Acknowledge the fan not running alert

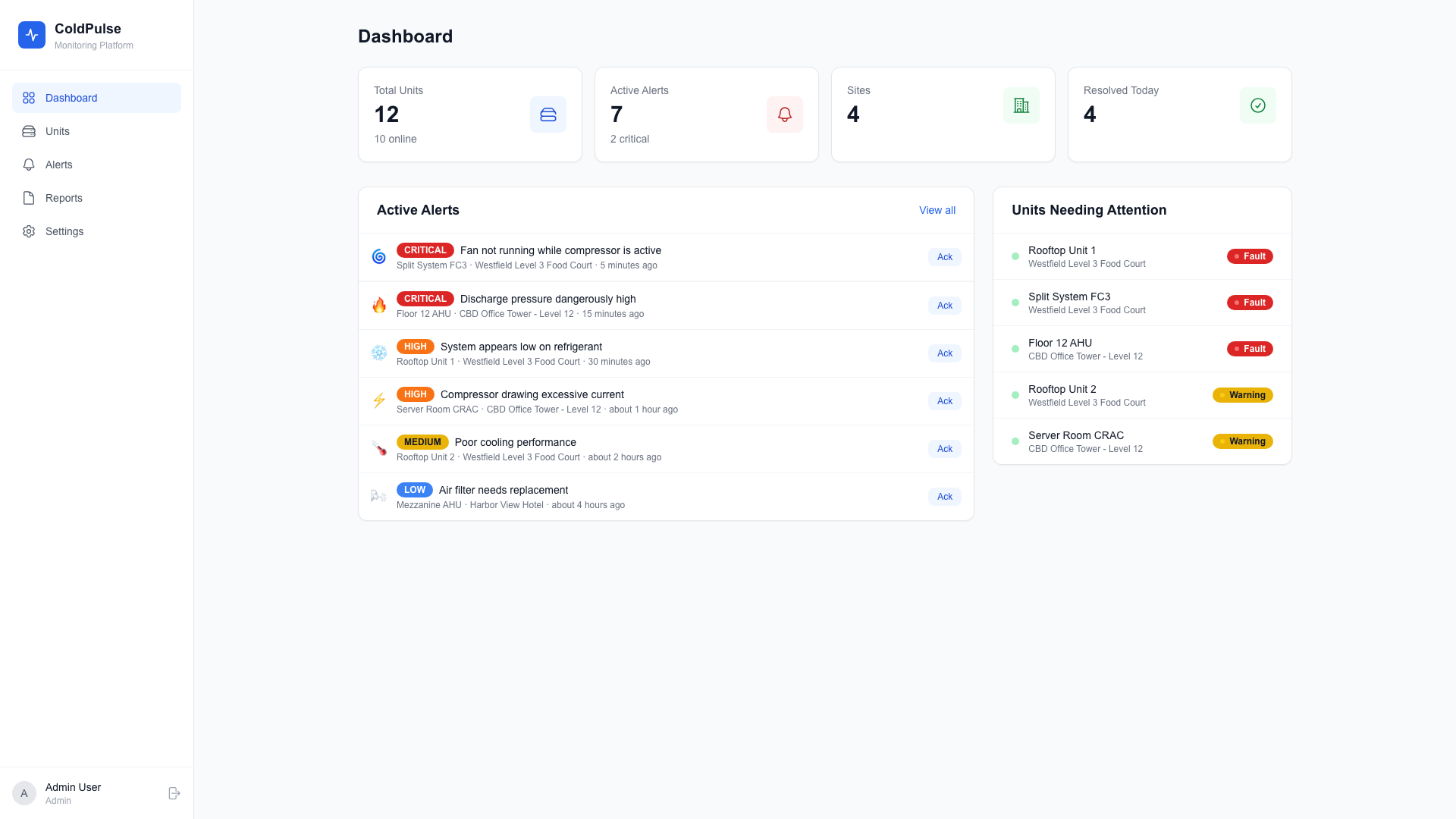945,257
